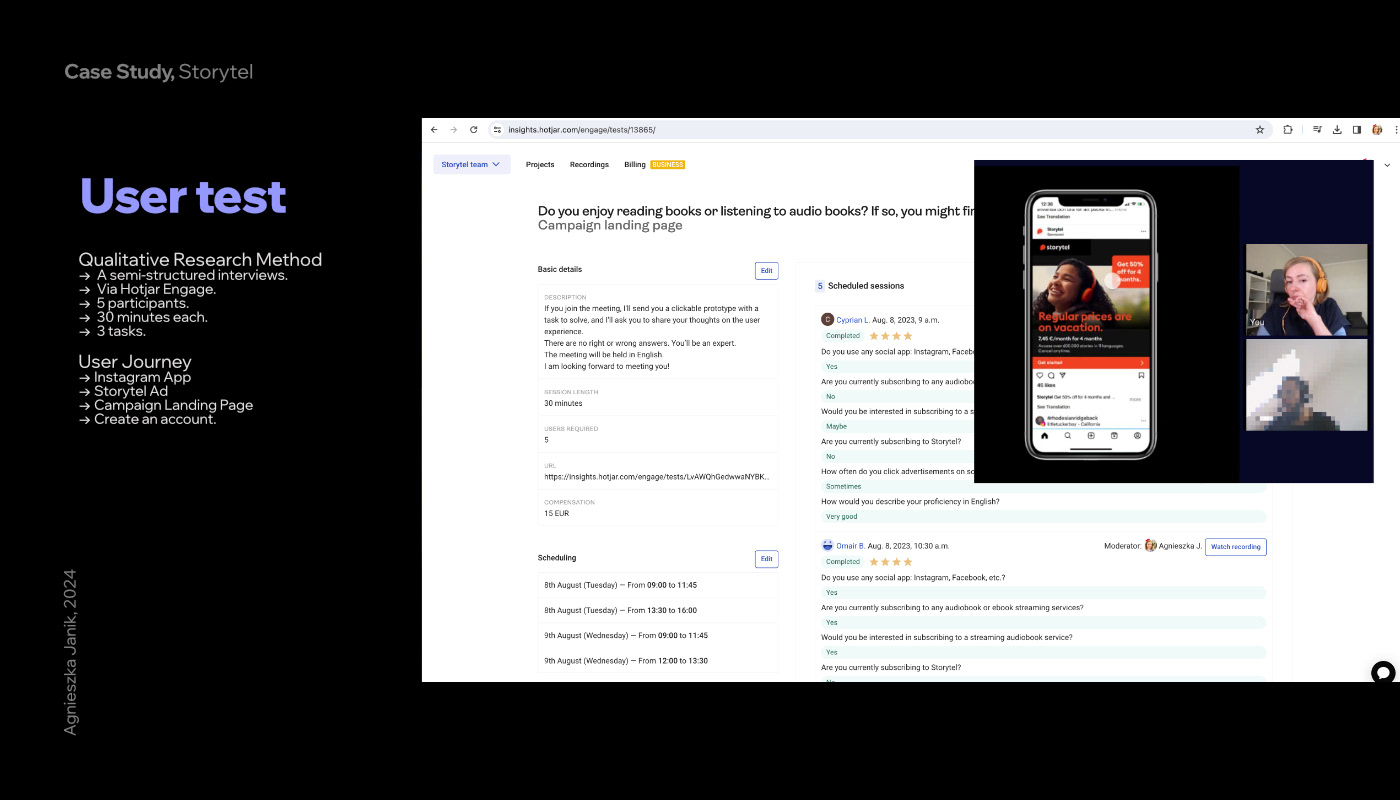Click '9th August (Wednesday) — From 09:00 to 11:45'

click(x=626, y=635)
